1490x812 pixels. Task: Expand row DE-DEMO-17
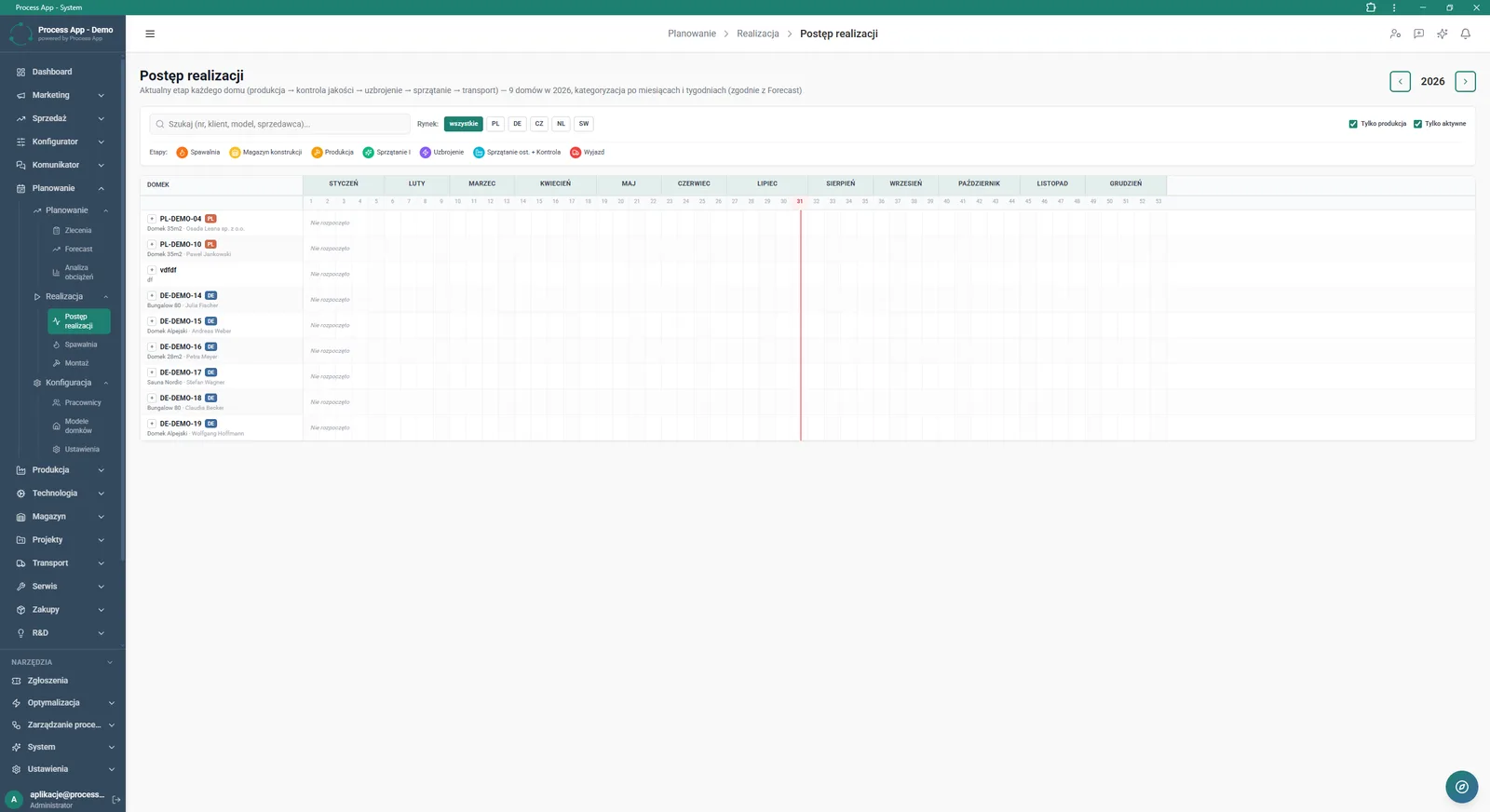(x=152, y=372)
